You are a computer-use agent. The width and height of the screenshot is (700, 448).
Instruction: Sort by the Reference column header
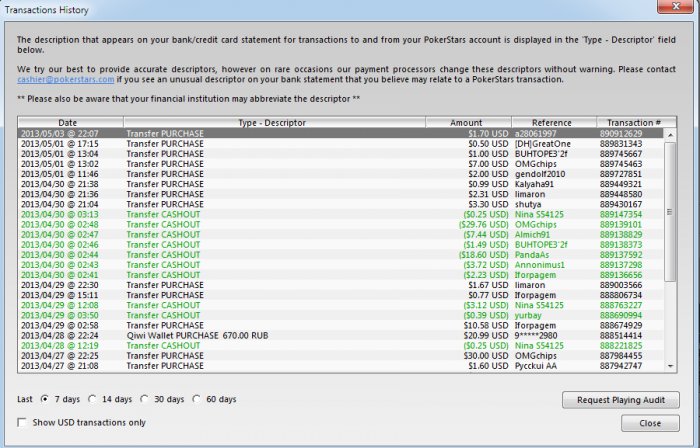[x=554, y=122]
